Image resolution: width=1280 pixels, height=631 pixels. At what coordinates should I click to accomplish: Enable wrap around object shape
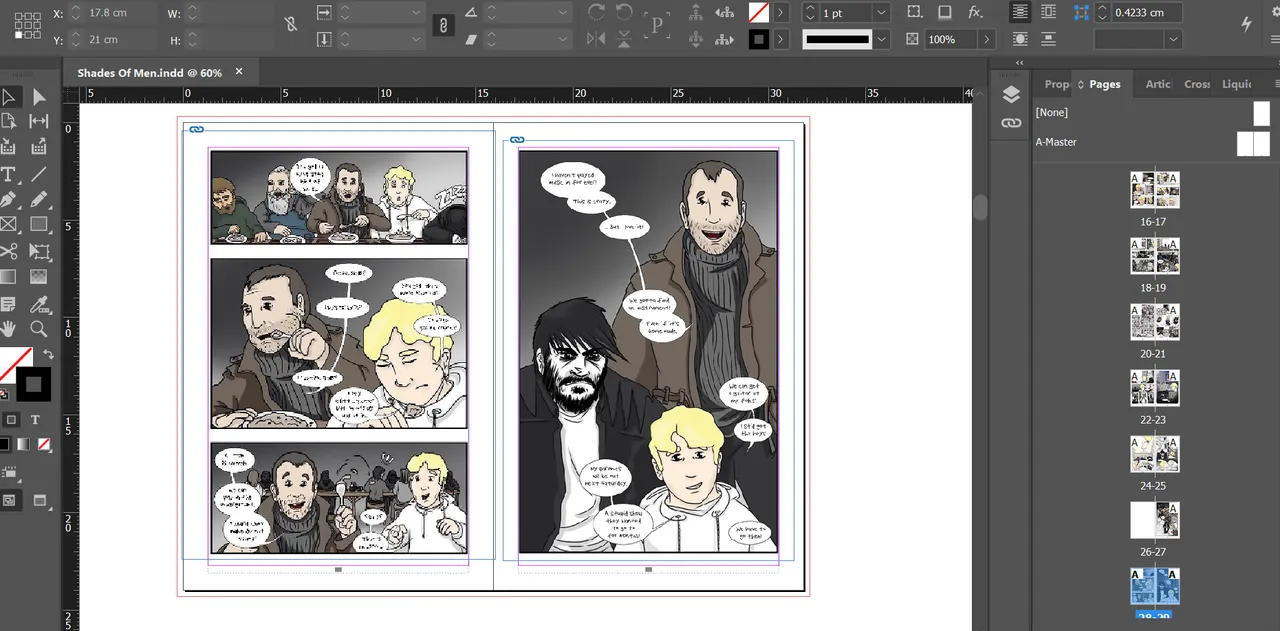1019,39
